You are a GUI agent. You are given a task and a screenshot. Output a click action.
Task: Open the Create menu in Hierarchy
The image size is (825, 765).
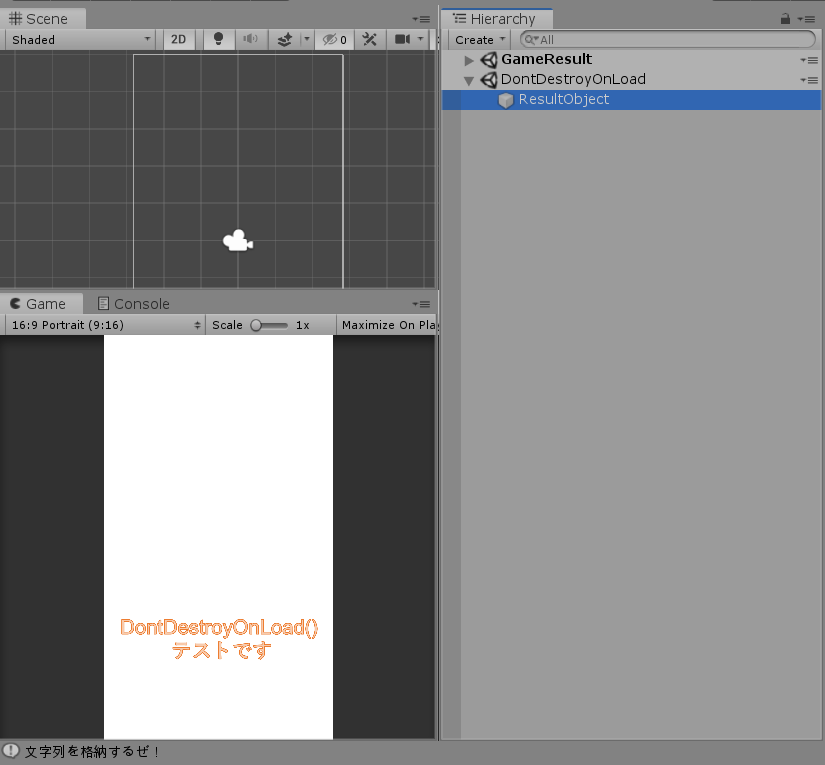pos(478,39)
